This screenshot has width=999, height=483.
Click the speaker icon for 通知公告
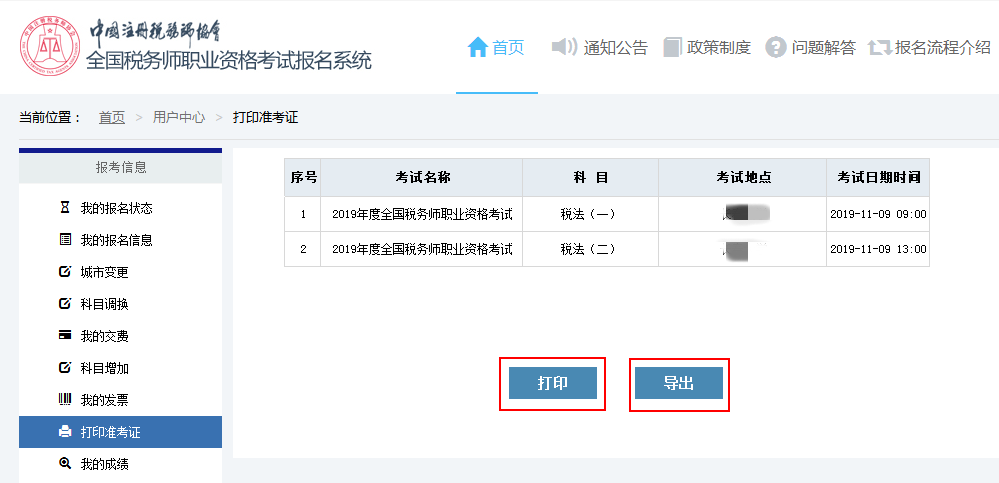(x=564, y=47)
